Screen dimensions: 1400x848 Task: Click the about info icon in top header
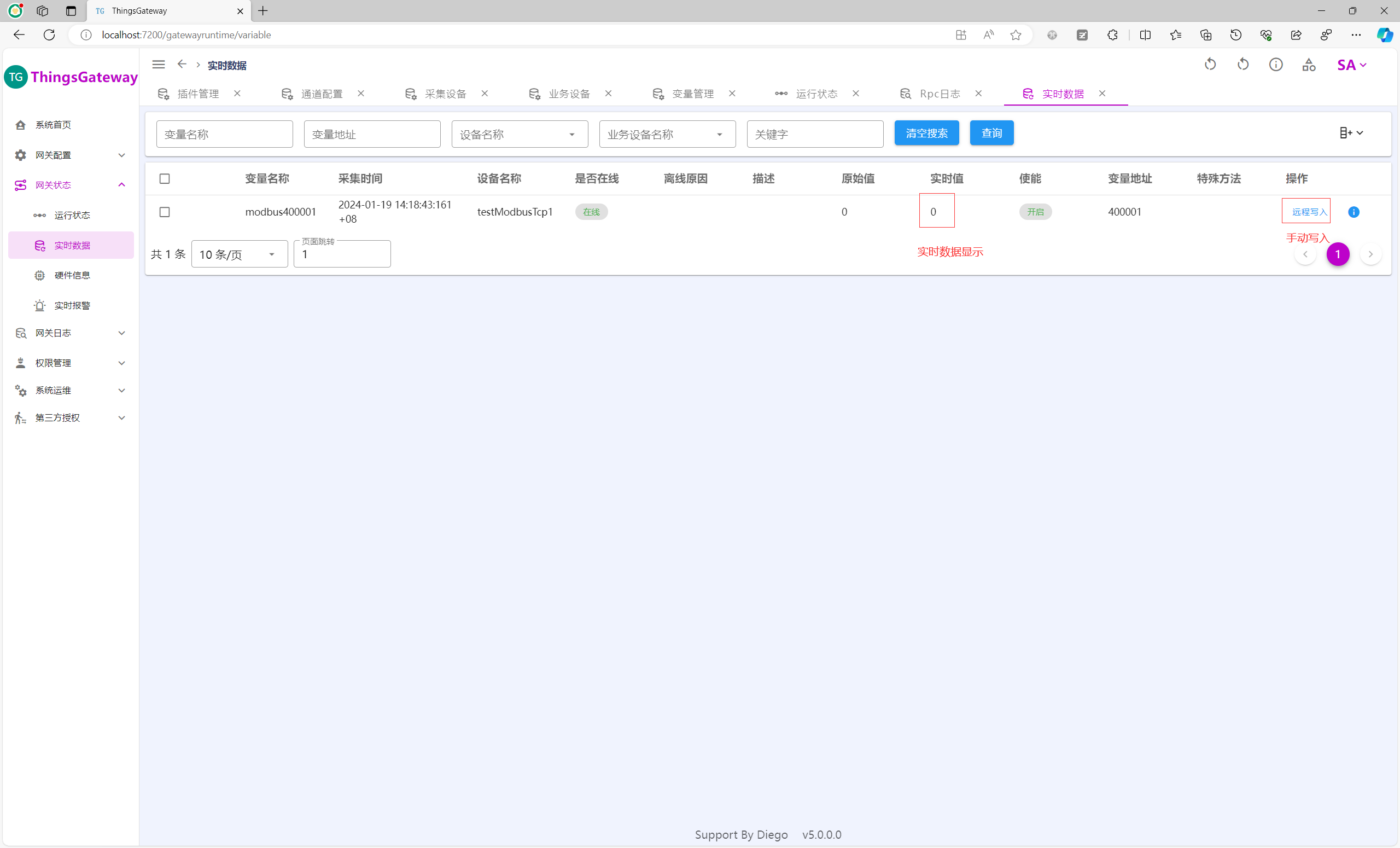coord(1275,65)
